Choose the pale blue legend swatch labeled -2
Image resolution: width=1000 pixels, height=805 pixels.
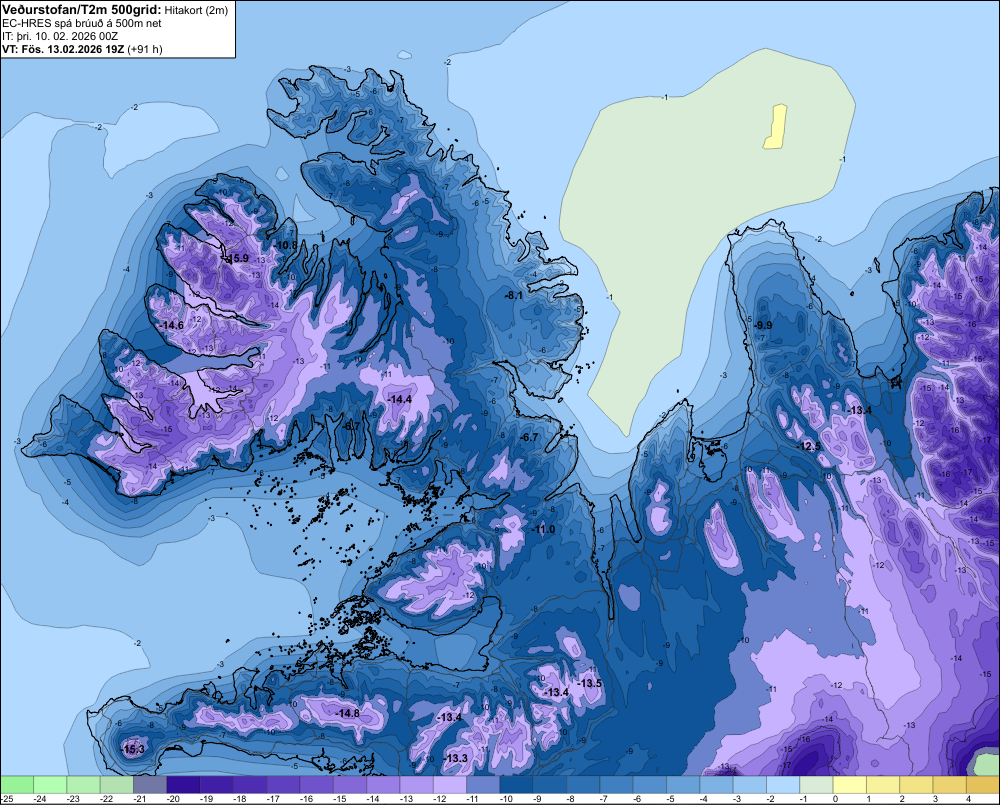(783, 784)
